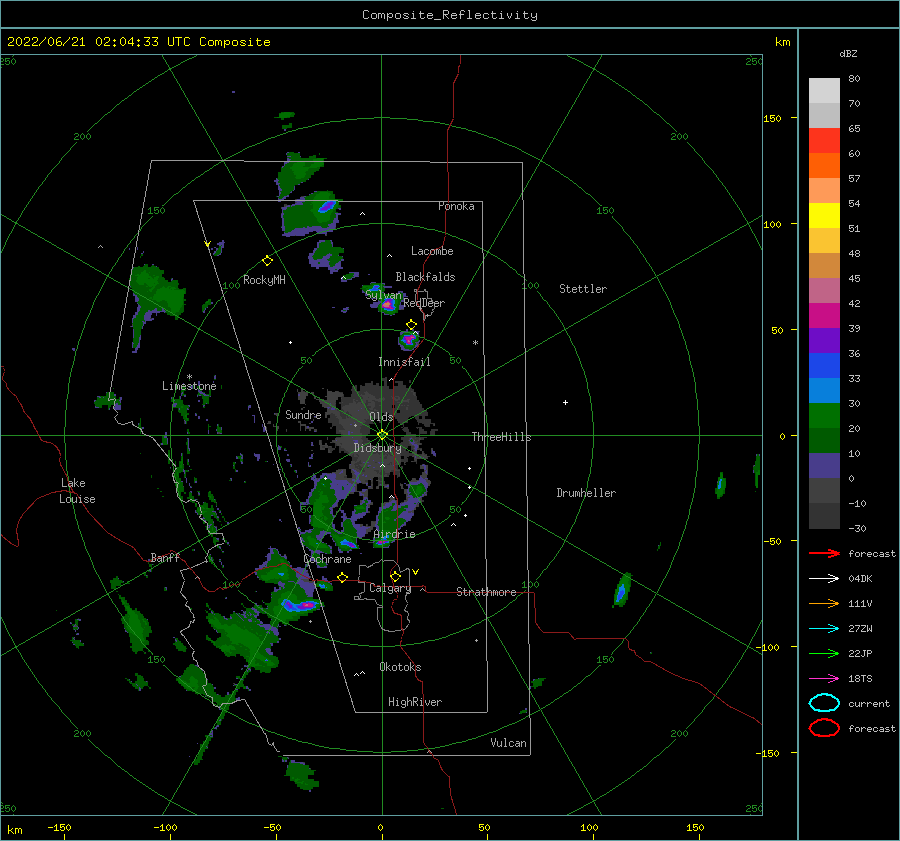Click the Lake Louise label
Image resolution: width=900 pixels, height=841 pixels.
point(77,491)
